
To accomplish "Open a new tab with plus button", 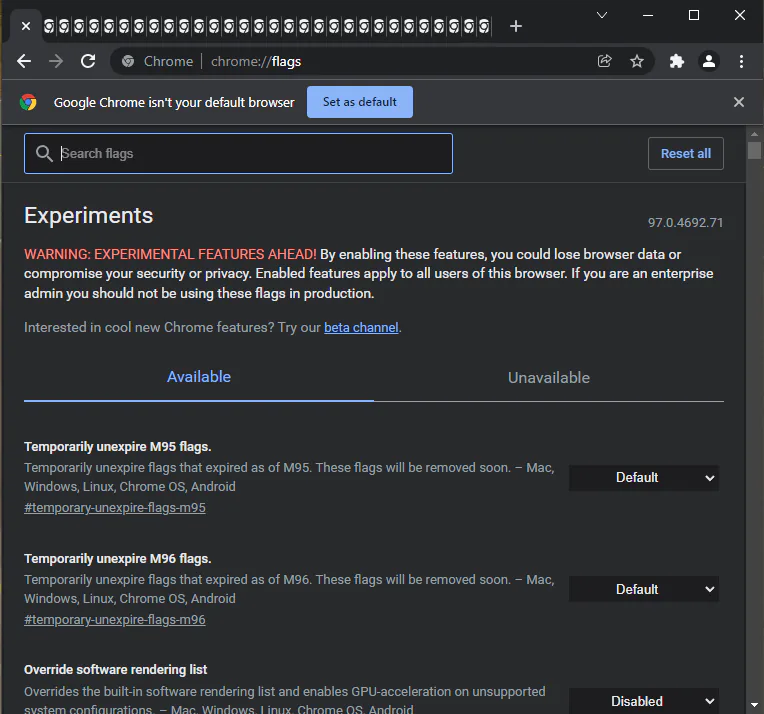I will pos(516,26).
